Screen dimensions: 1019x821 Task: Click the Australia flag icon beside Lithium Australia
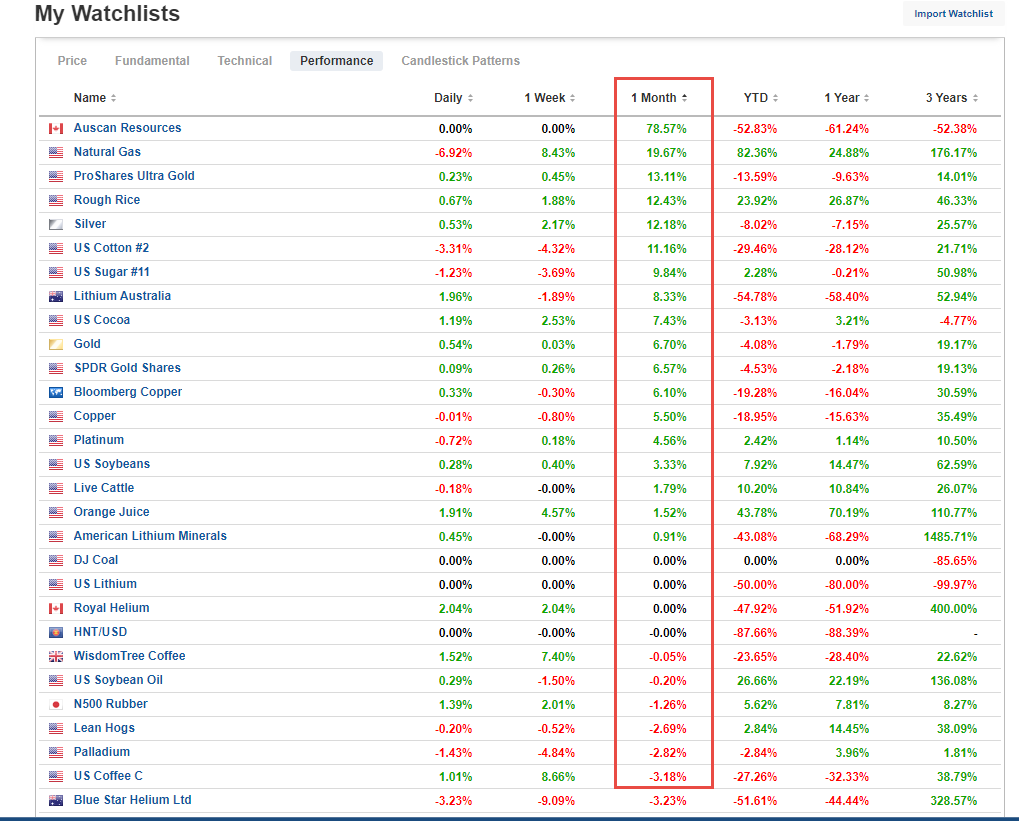tap(56, 297)
